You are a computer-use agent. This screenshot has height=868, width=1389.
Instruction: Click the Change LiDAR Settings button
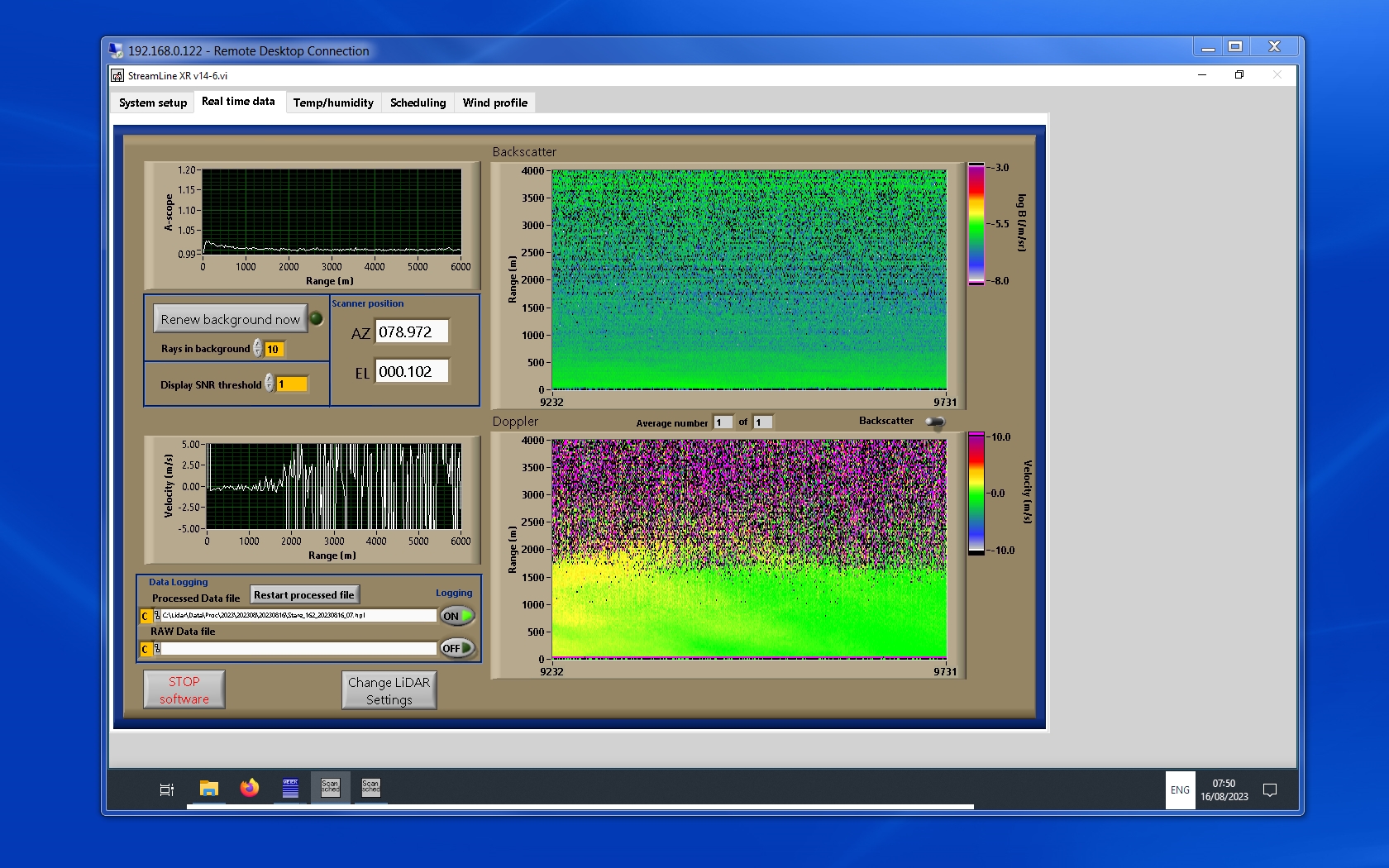point(389,690)
